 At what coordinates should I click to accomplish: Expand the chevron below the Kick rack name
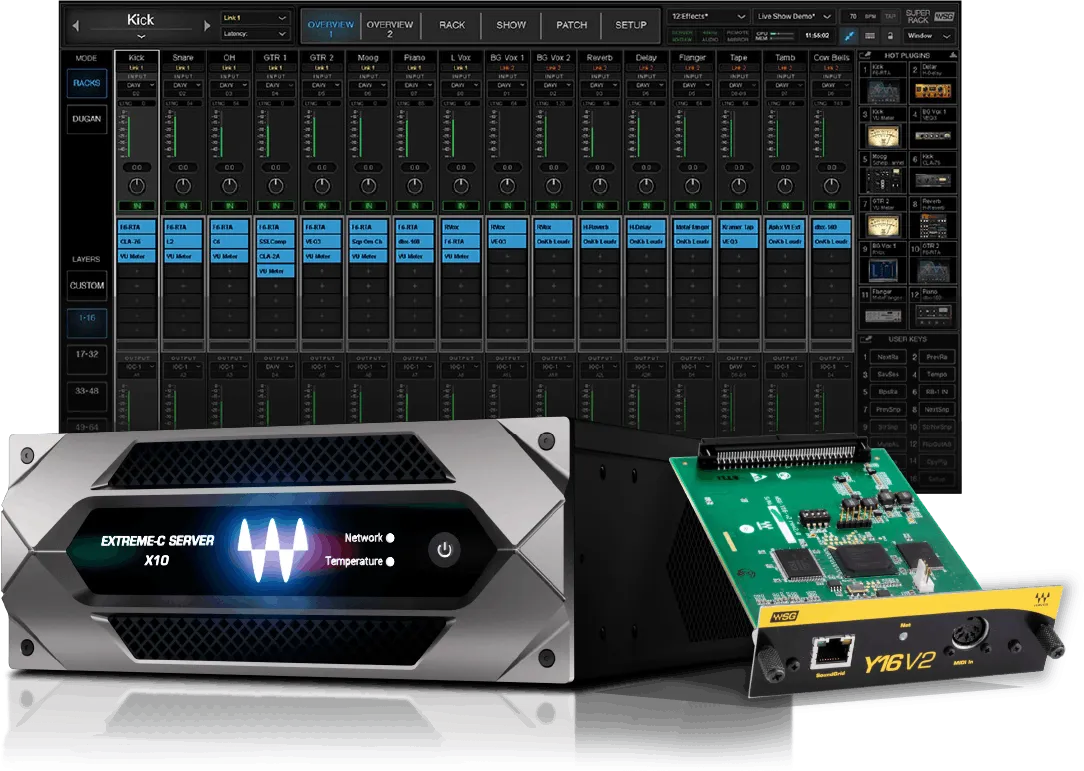(x=141, y=37)
